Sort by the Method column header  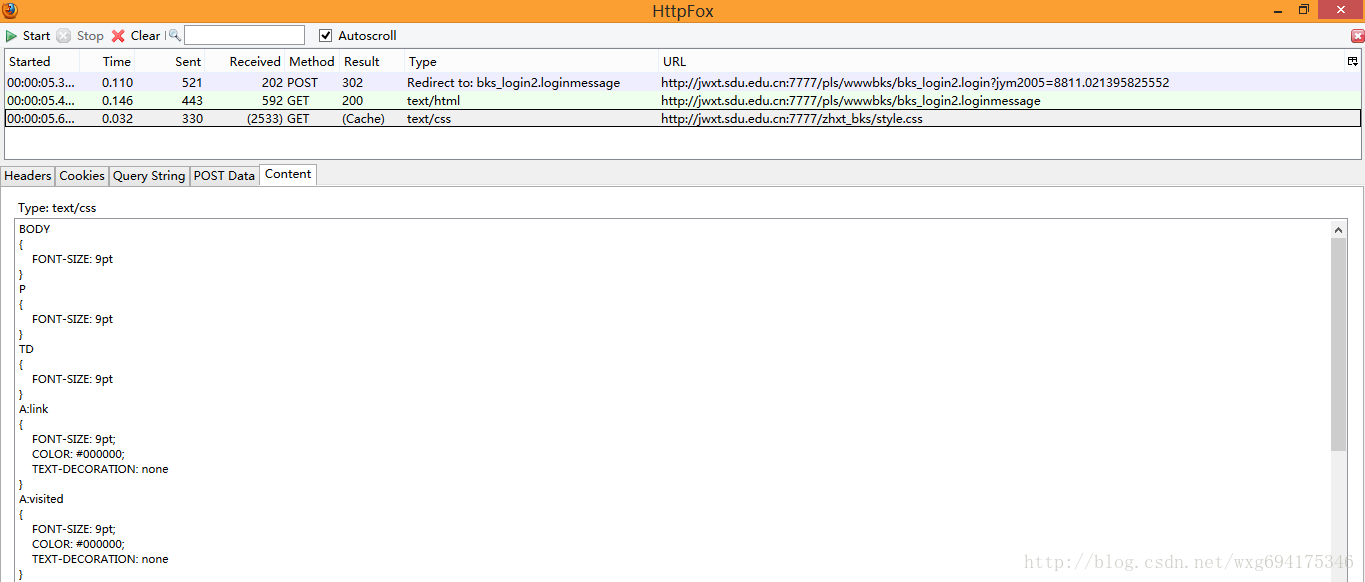point(311,61)
